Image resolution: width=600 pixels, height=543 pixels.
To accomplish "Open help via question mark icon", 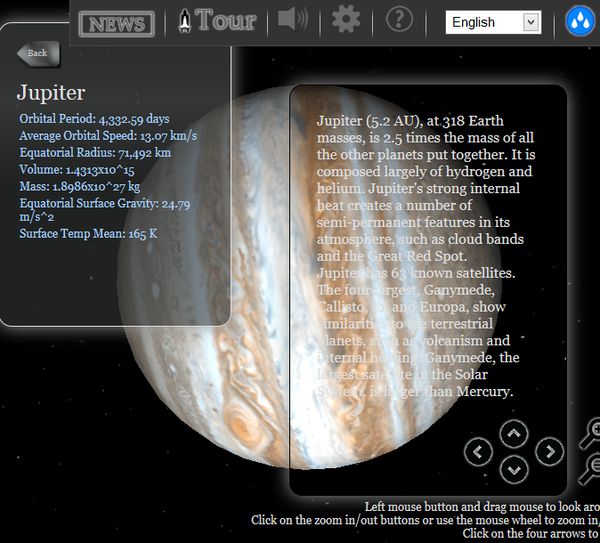I will [399, 18].
